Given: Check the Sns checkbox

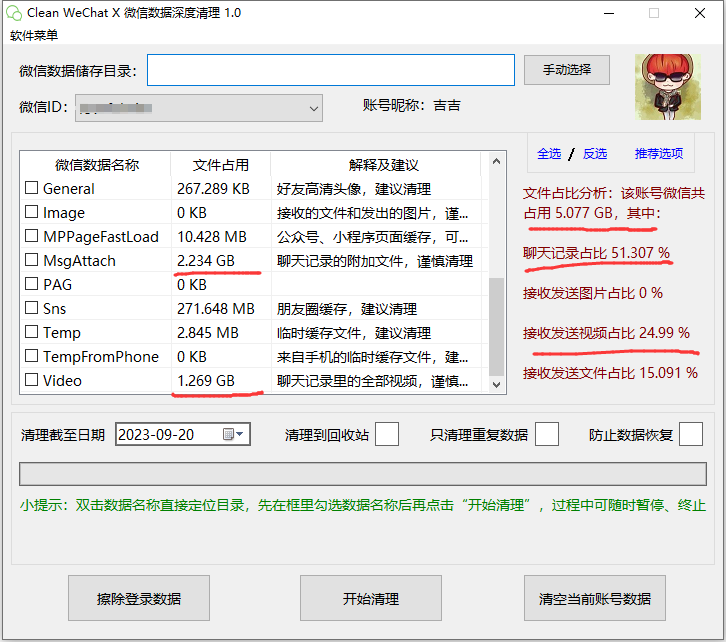Looking at the screenshot, I should (x=31, y=307).
